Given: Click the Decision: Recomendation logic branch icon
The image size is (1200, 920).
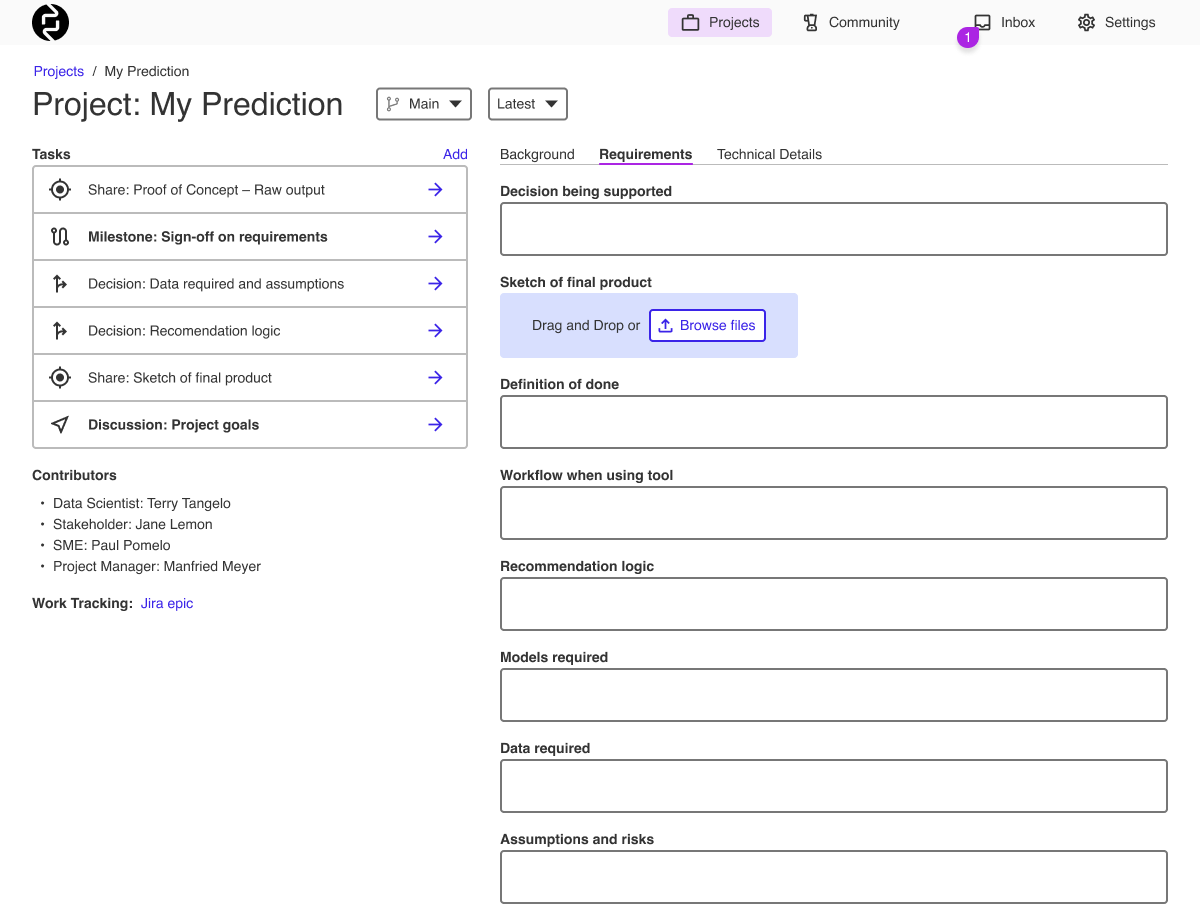Looking at the screenshot, I should click(x=59, y=330).
